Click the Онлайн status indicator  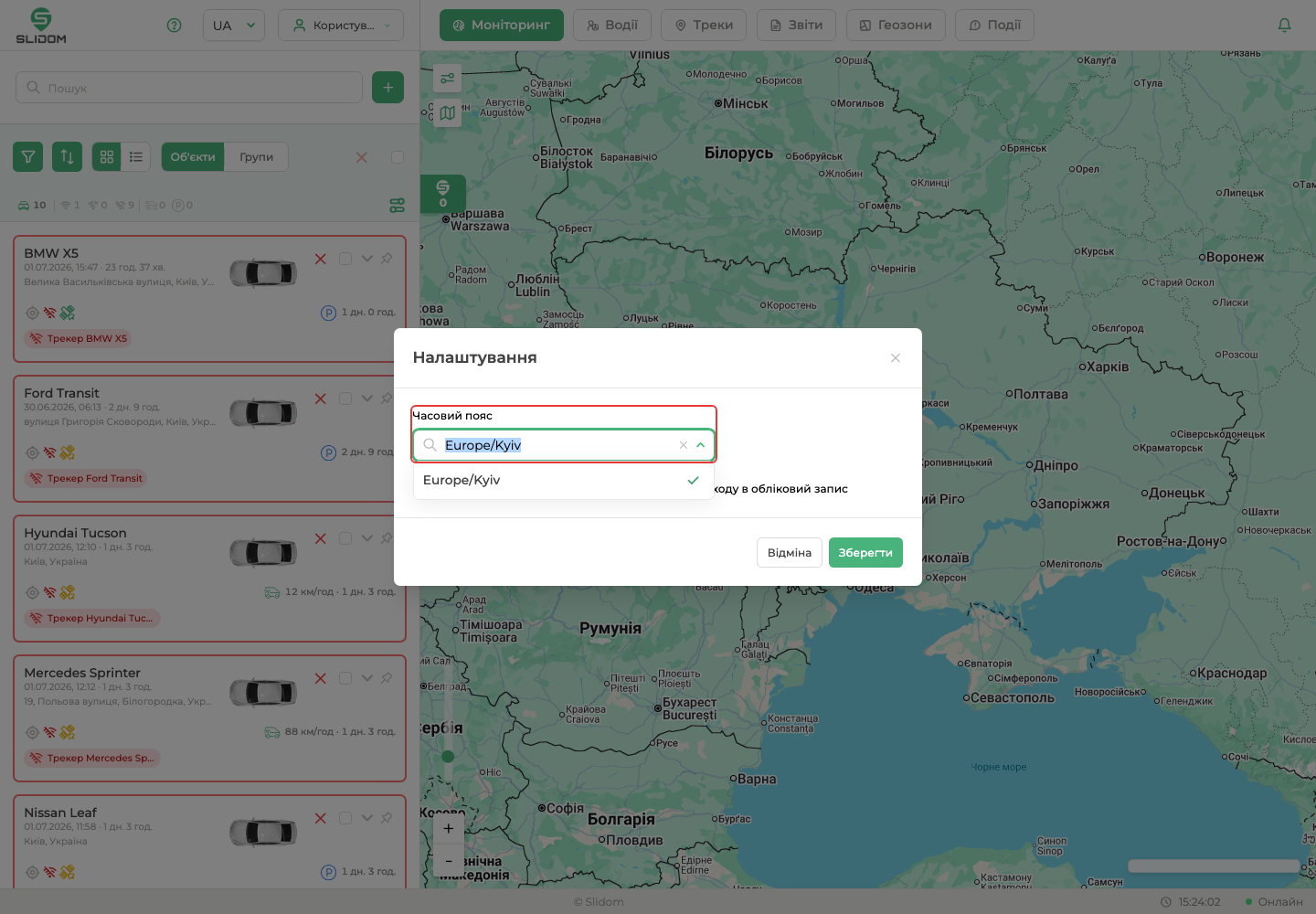click(x=1274, y=901)
